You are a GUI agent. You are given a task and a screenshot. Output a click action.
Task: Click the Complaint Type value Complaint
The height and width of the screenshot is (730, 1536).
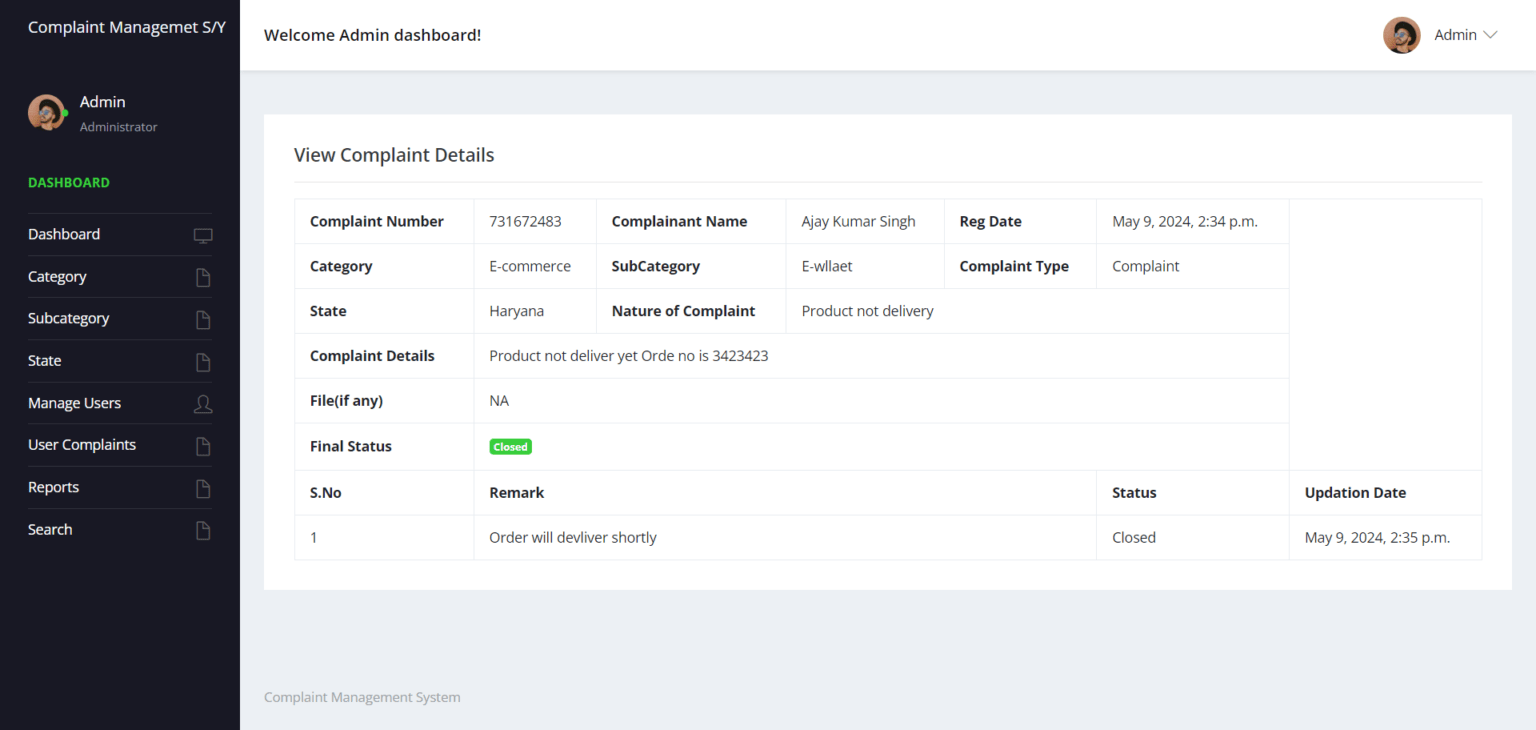click(1144, 266)
